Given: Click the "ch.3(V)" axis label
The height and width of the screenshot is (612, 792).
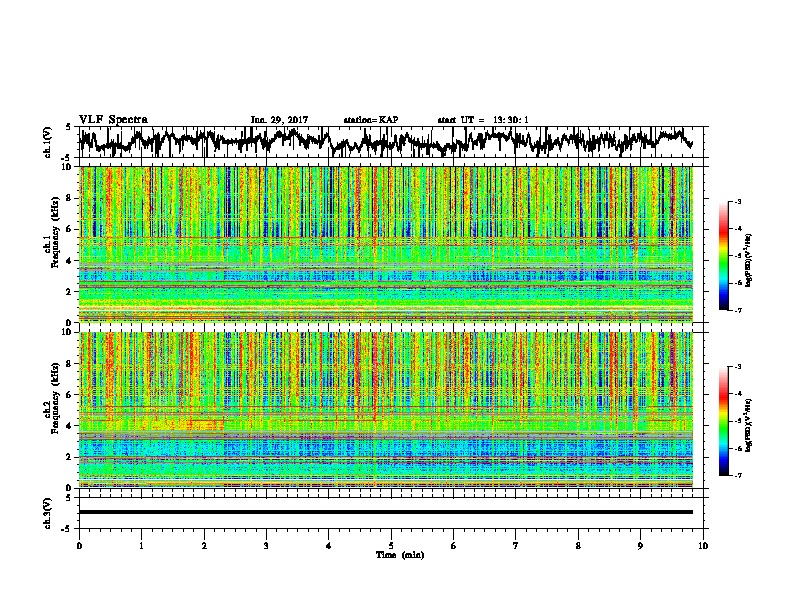Looking at the screenshot, I should click(47, 513).
